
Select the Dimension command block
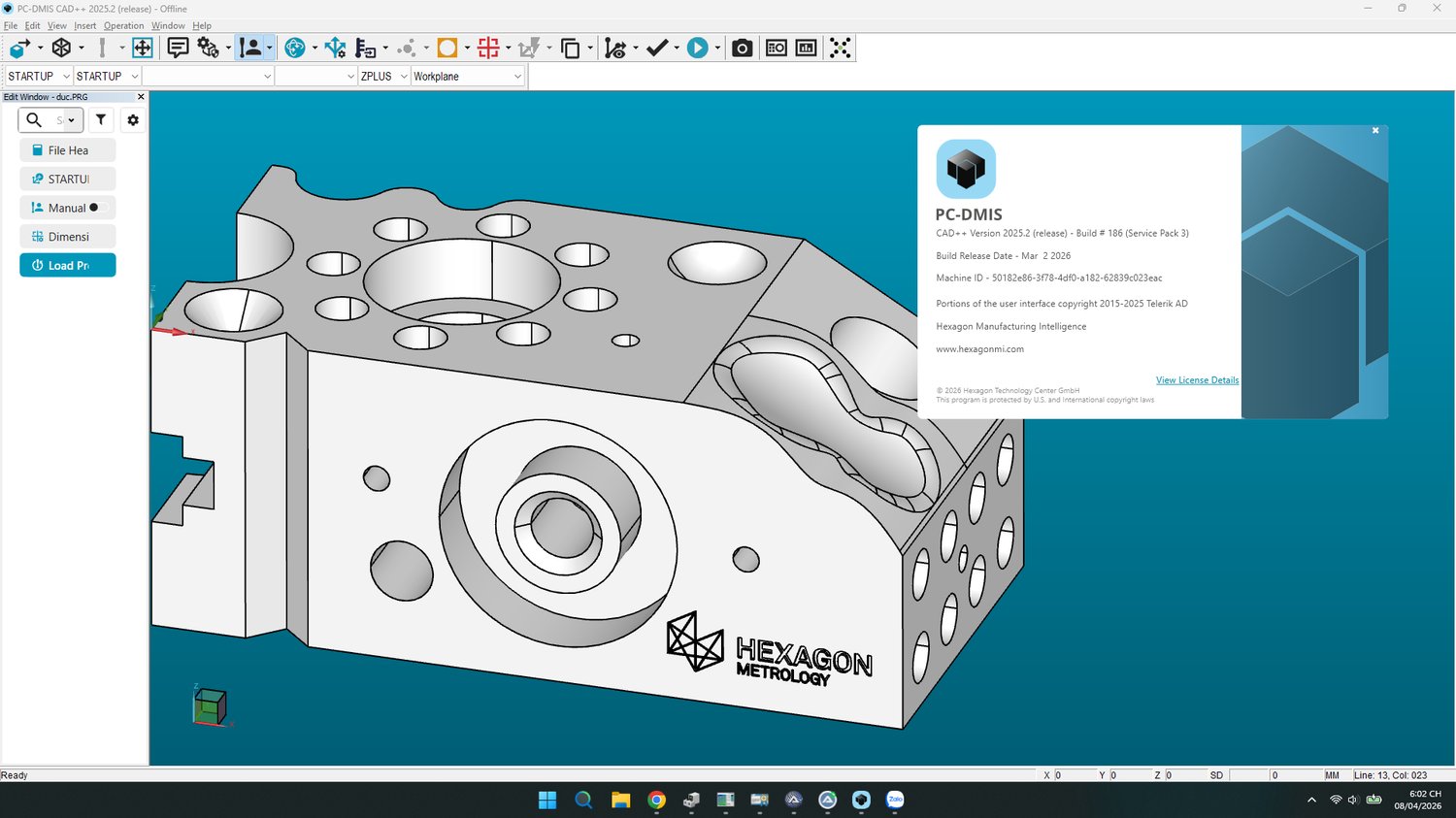(68, 237)
